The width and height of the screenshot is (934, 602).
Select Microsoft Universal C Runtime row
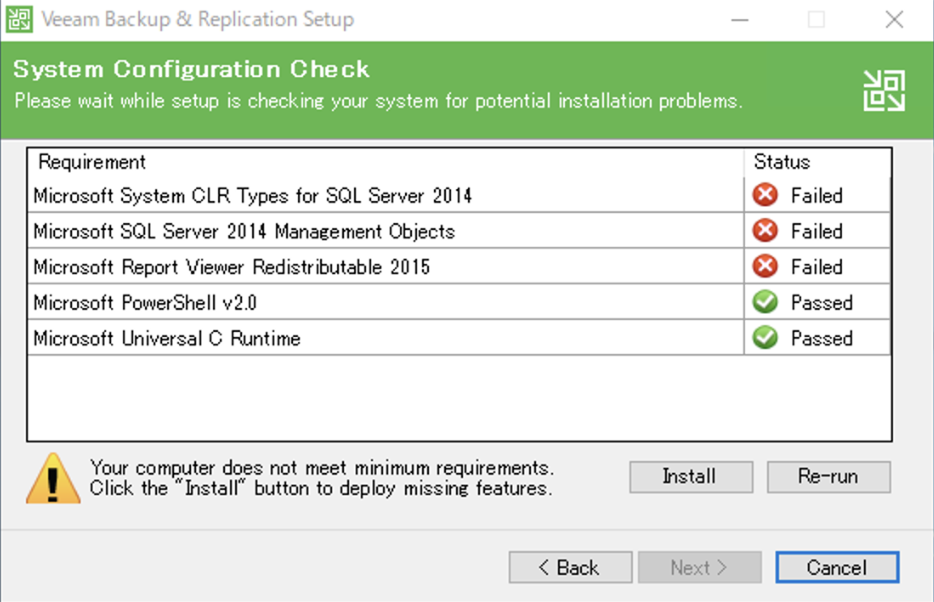pyautogui.click(x=459, y=338)
